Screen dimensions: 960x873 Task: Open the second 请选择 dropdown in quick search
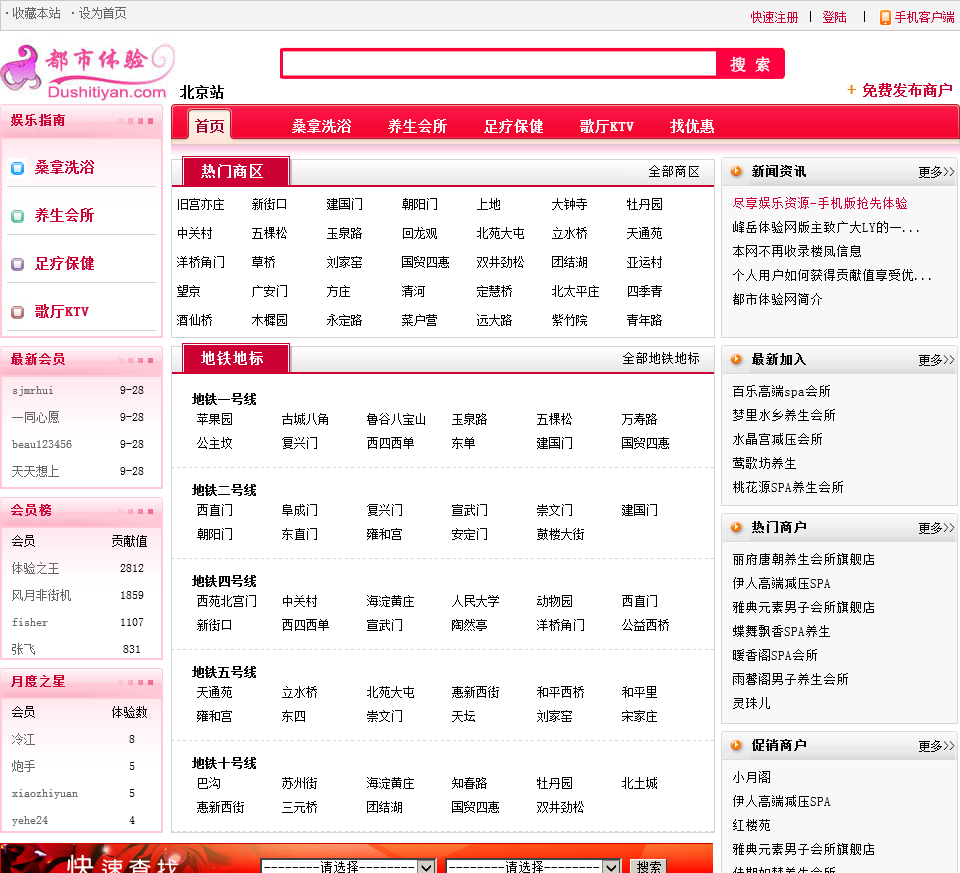(x=533, y=866)
